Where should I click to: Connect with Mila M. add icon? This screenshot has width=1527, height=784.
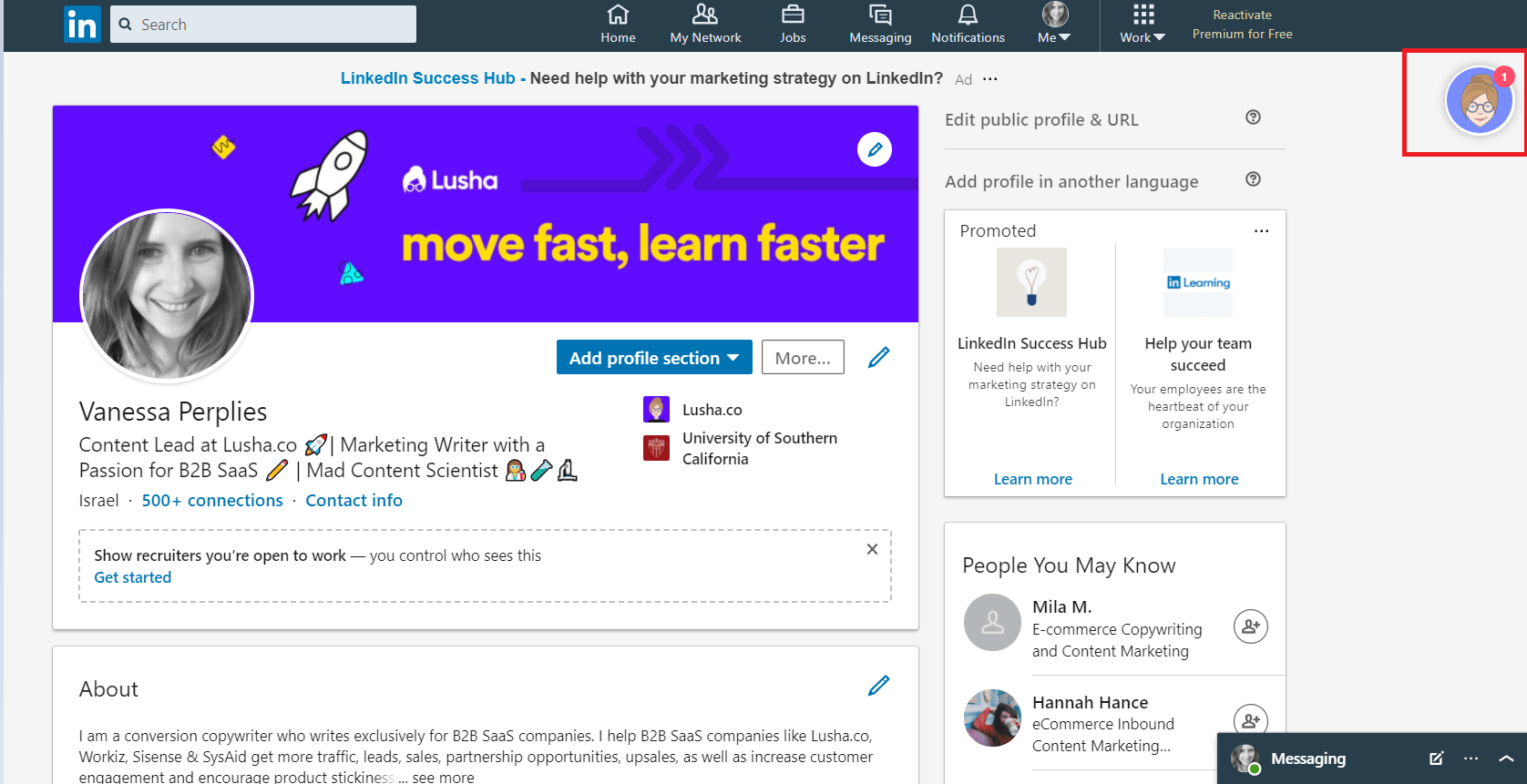[1251, 626]
